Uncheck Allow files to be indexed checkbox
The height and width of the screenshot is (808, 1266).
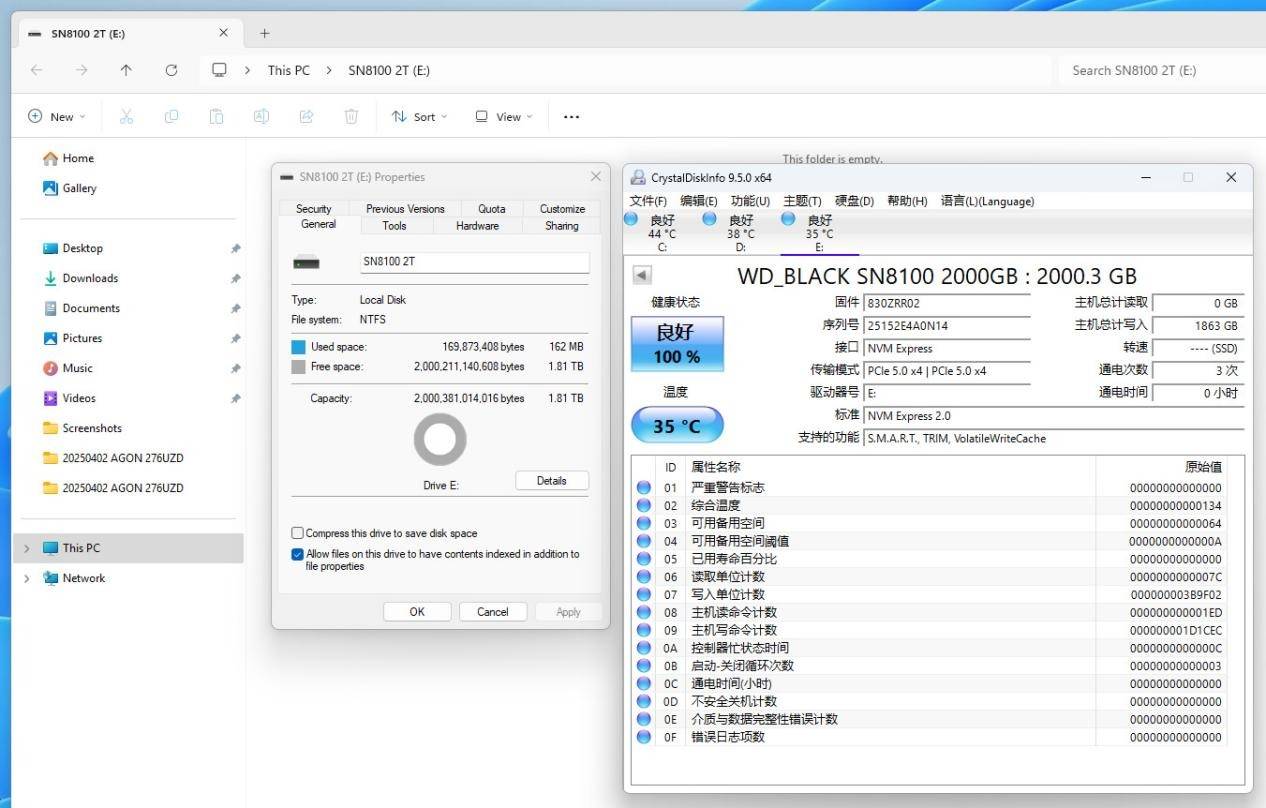pyautogui.click(x=297, y=554)
